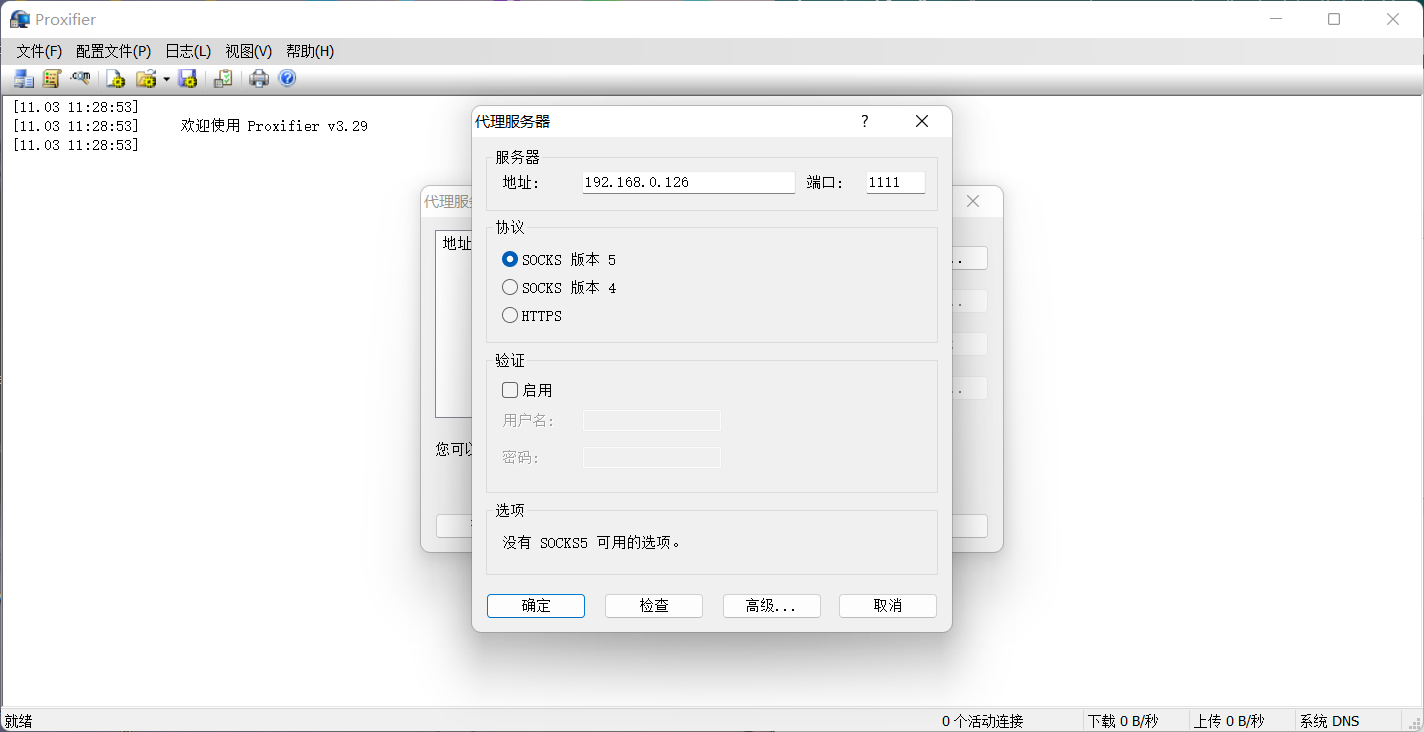
Task: Click the New Profile toolbar icon
Action: tap(116, 79)
